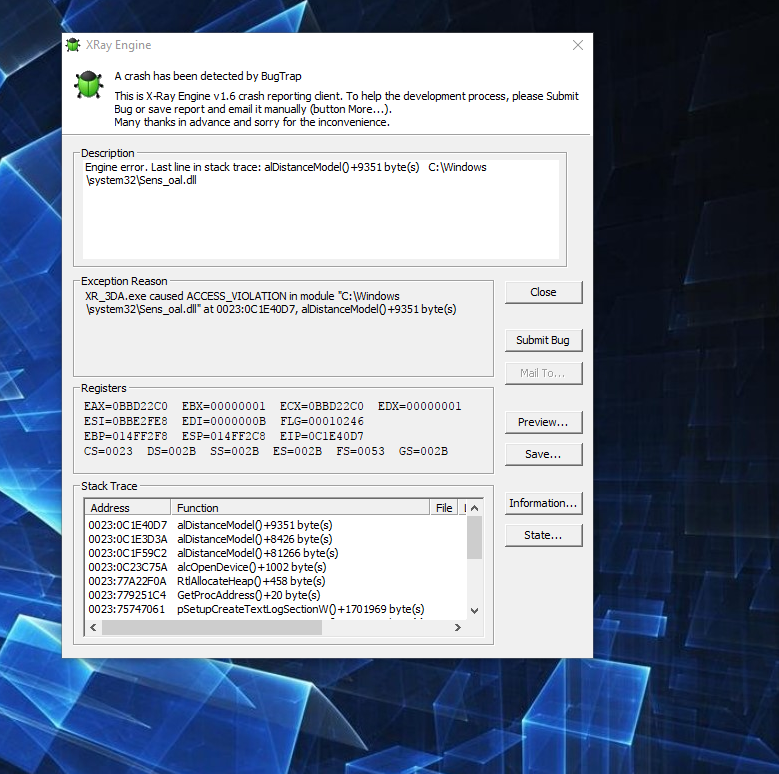
Task: Click the EIP=0C1E40D7 register value
Action: pyautogui.click(x=321, y=436)
